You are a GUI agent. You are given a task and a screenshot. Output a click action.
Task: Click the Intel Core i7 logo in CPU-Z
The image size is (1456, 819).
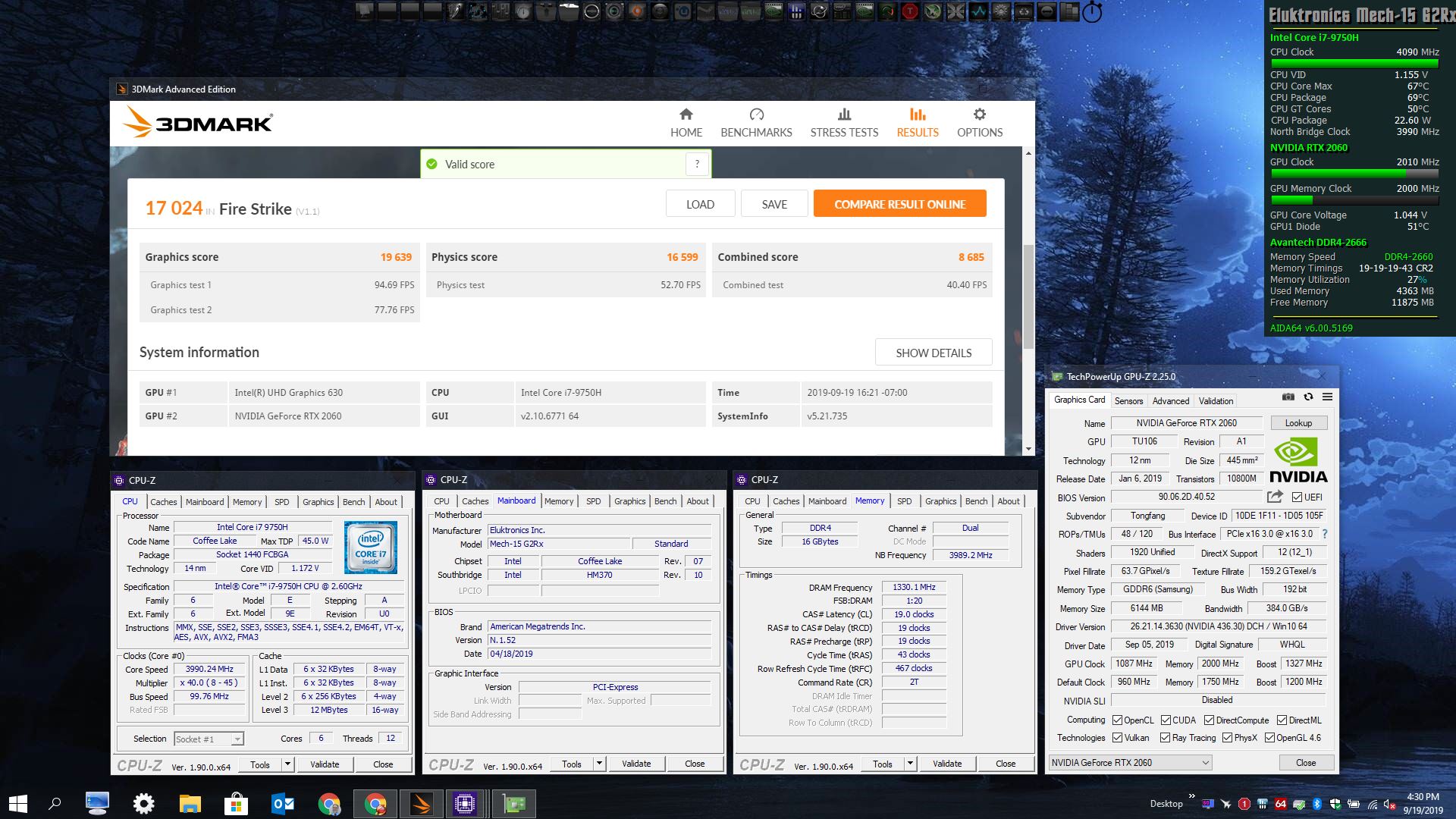click(370, 548)
